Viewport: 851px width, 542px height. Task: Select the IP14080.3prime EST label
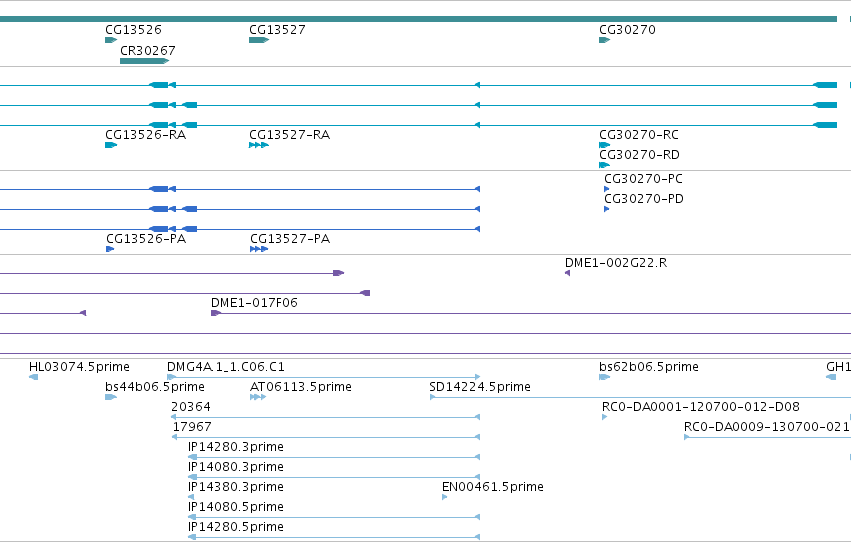pos(236,467)
